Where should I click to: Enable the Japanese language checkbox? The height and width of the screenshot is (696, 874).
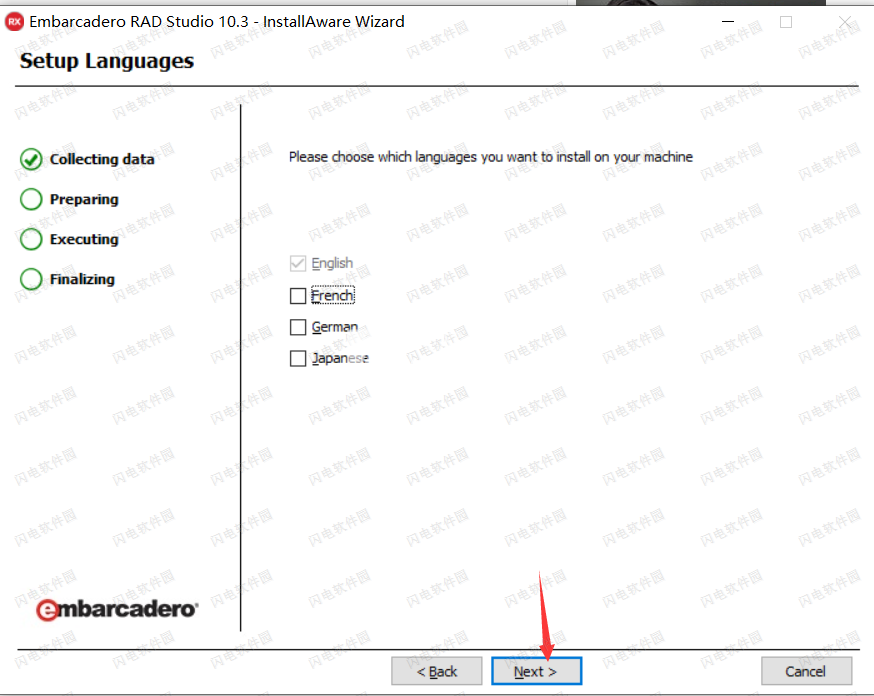(298, 358)
